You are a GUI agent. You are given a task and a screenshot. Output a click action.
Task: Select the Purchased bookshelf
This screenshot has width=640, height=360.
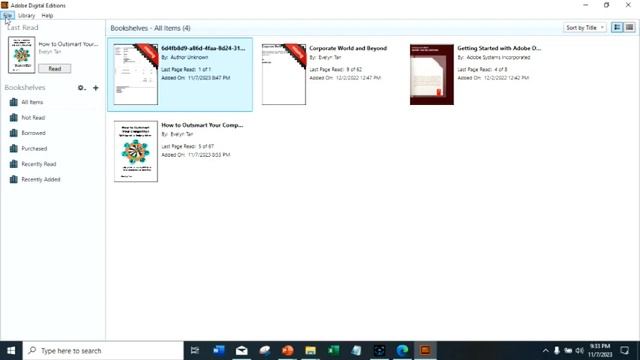tap(34, 149)
